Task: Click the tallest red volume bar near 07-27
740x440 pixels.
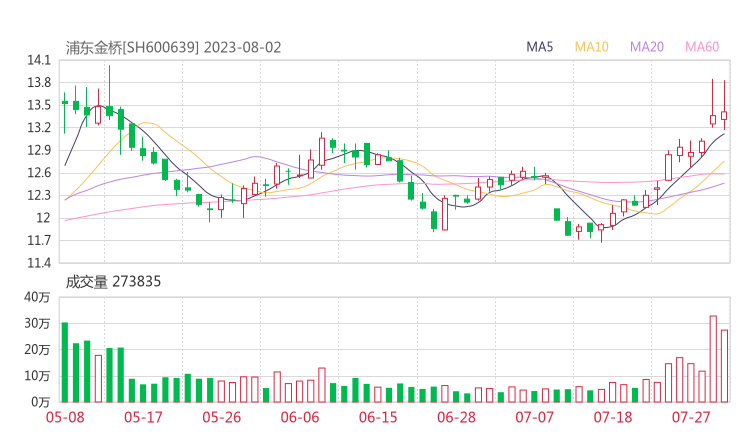Action: click(713, 359)
